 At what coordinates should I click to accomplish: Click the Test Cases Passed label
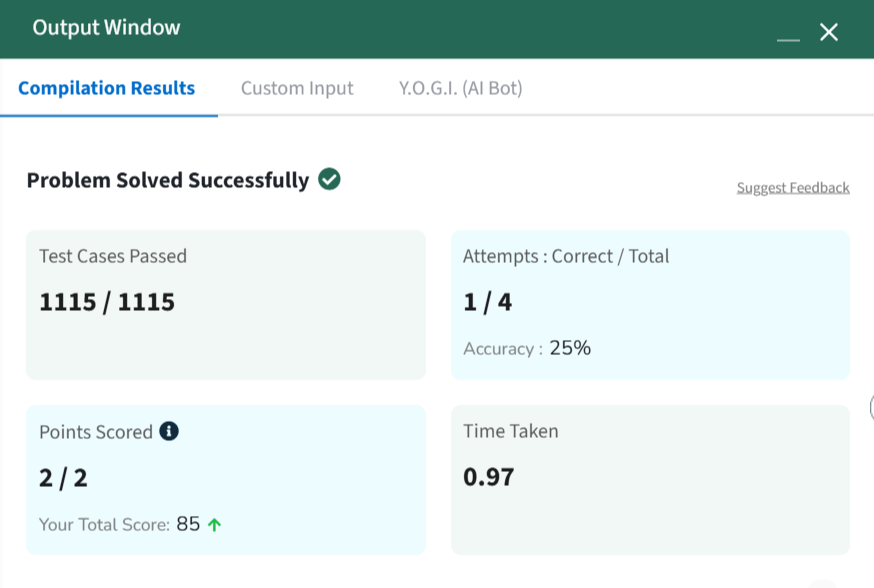pos(113,256)
